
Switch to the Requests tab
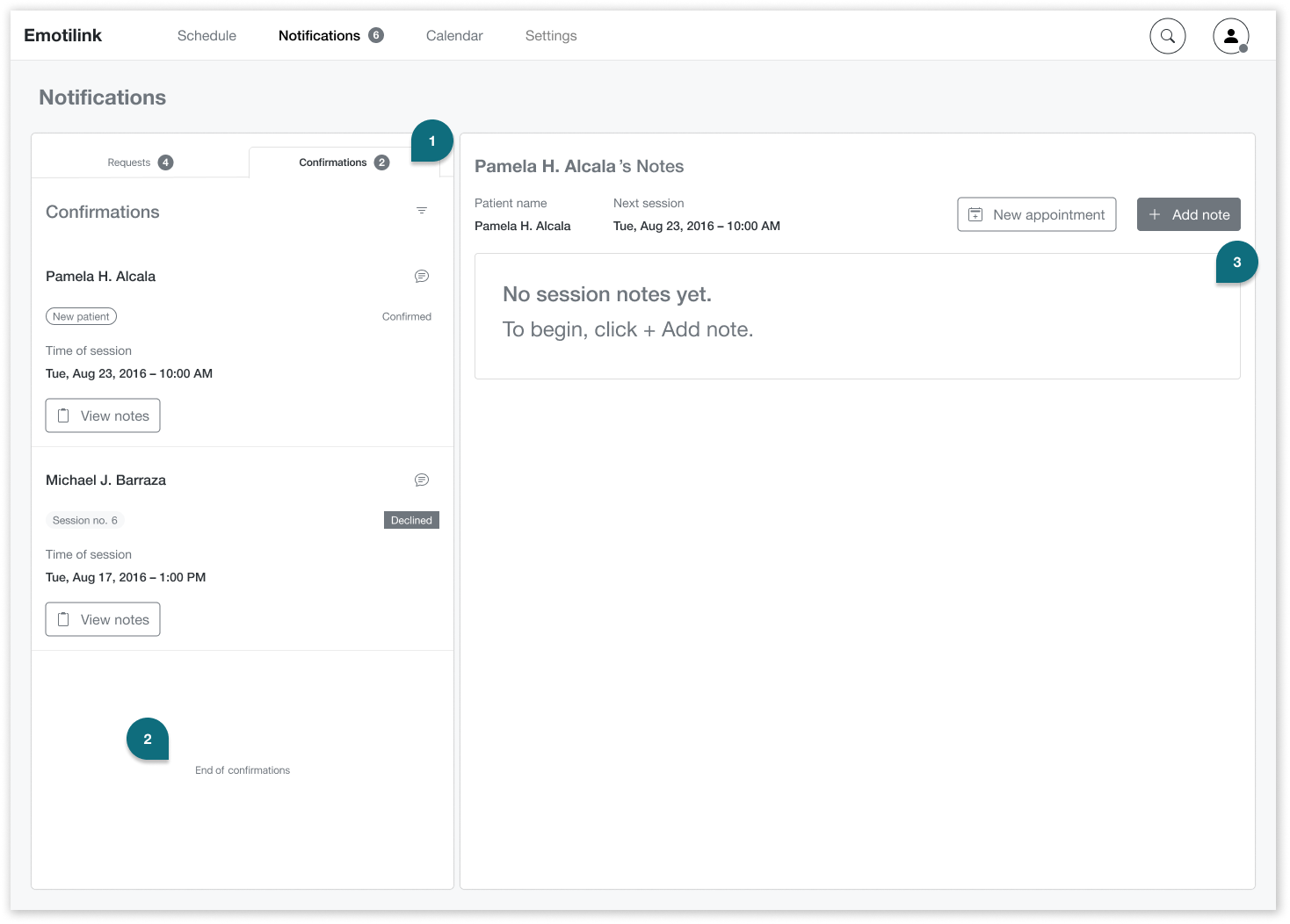pyautogui.click(x=139, y=162)
